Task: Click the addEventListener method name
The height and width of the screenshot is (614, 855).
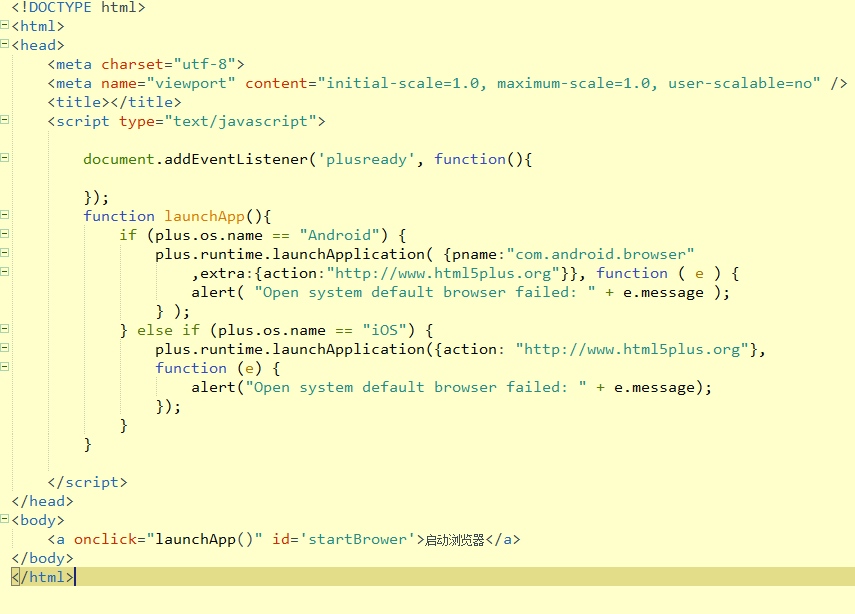Action: coord(236,159)
